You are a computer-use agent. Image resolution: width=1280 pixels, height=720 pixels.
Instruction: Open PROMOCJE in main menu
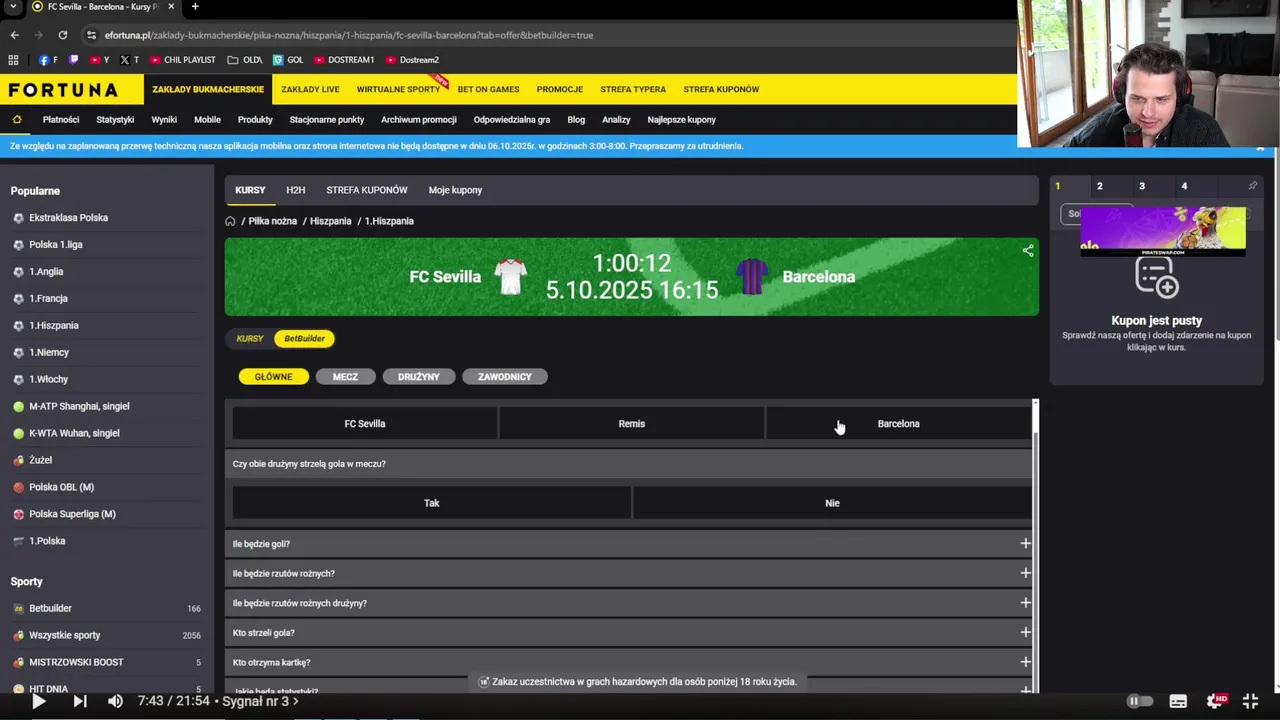(559, 89)
